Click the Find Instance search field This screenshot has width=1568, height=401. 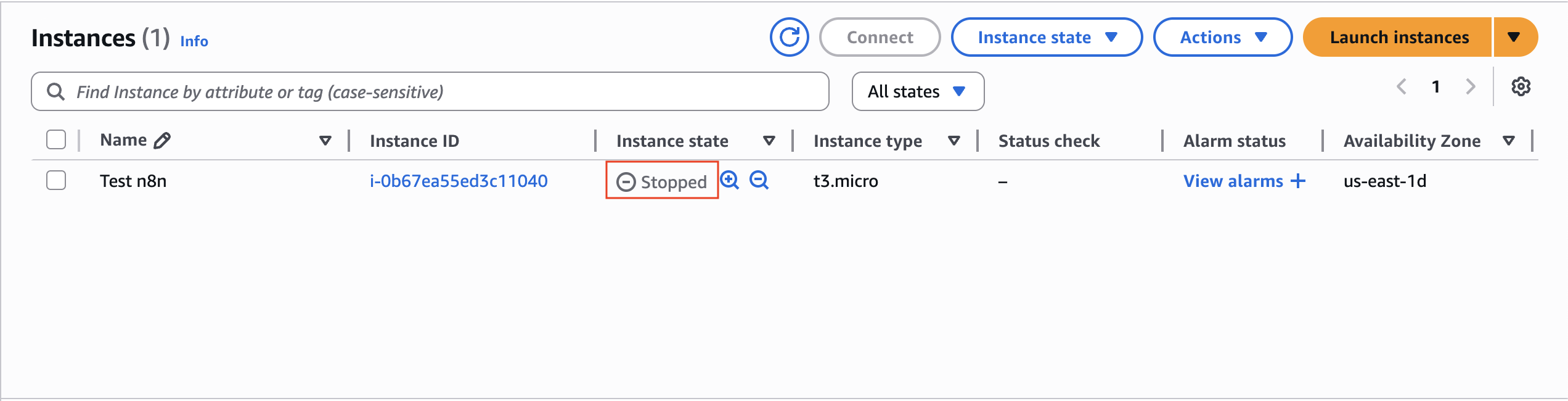click(x=430, y=92)
